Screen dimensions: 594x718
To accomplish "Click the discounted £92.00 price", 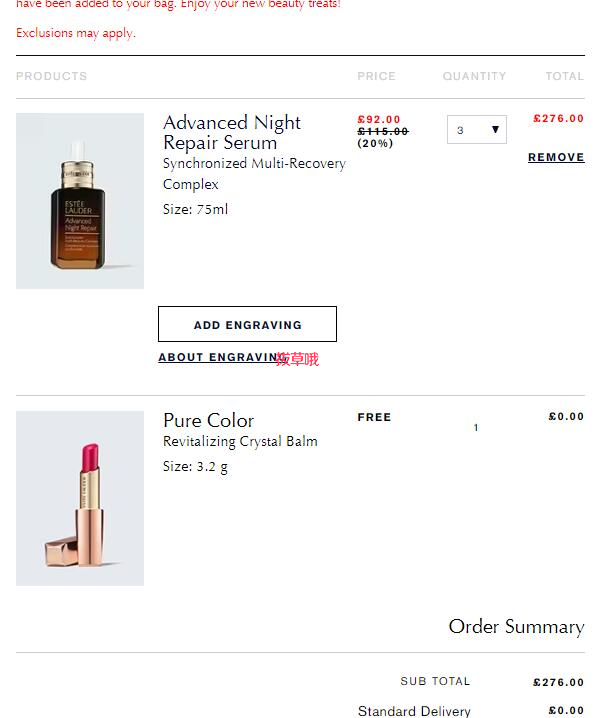I will pos(379,120).
